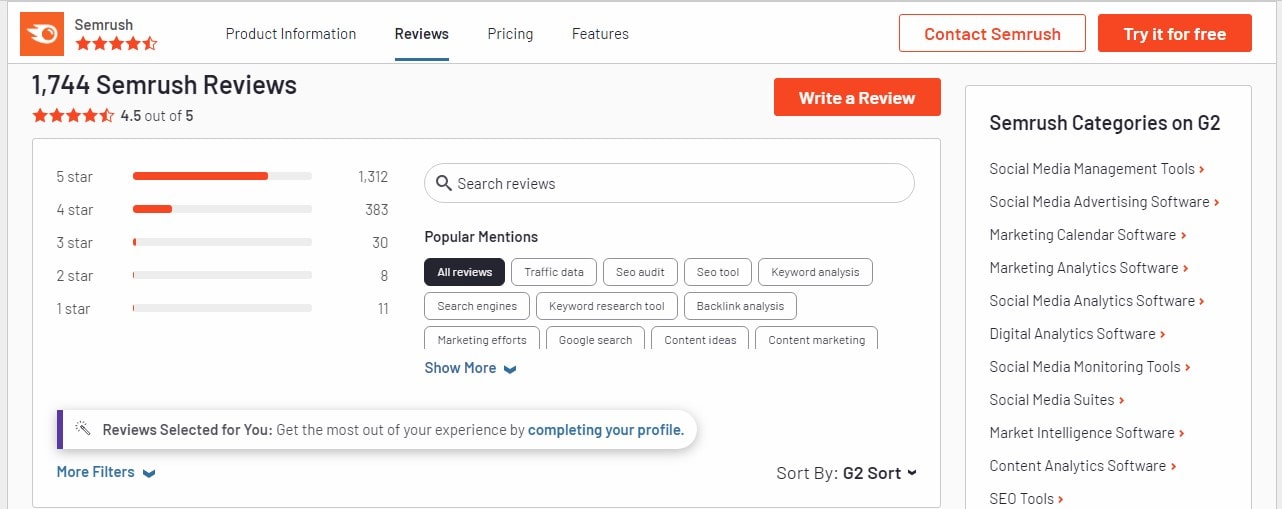Image resolution: width=1282 pixels, height=509 pixels.
Task: Toggle the Content ideas mention chip
Action: pyautogui.click(x=700, y=338)
